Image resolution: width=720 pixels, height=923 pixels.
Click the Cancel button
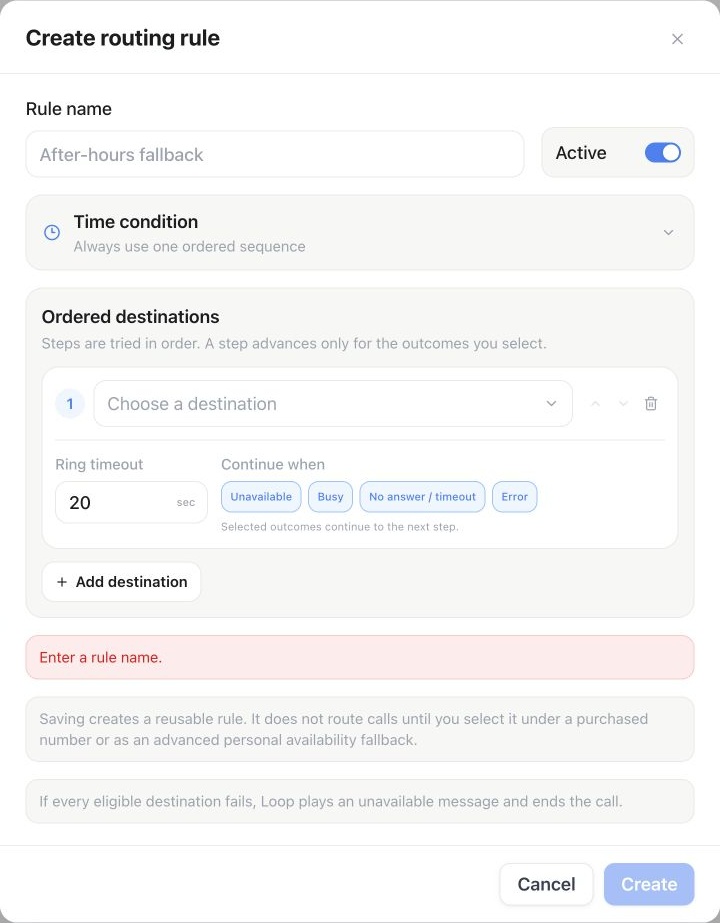tap(546, 884)
